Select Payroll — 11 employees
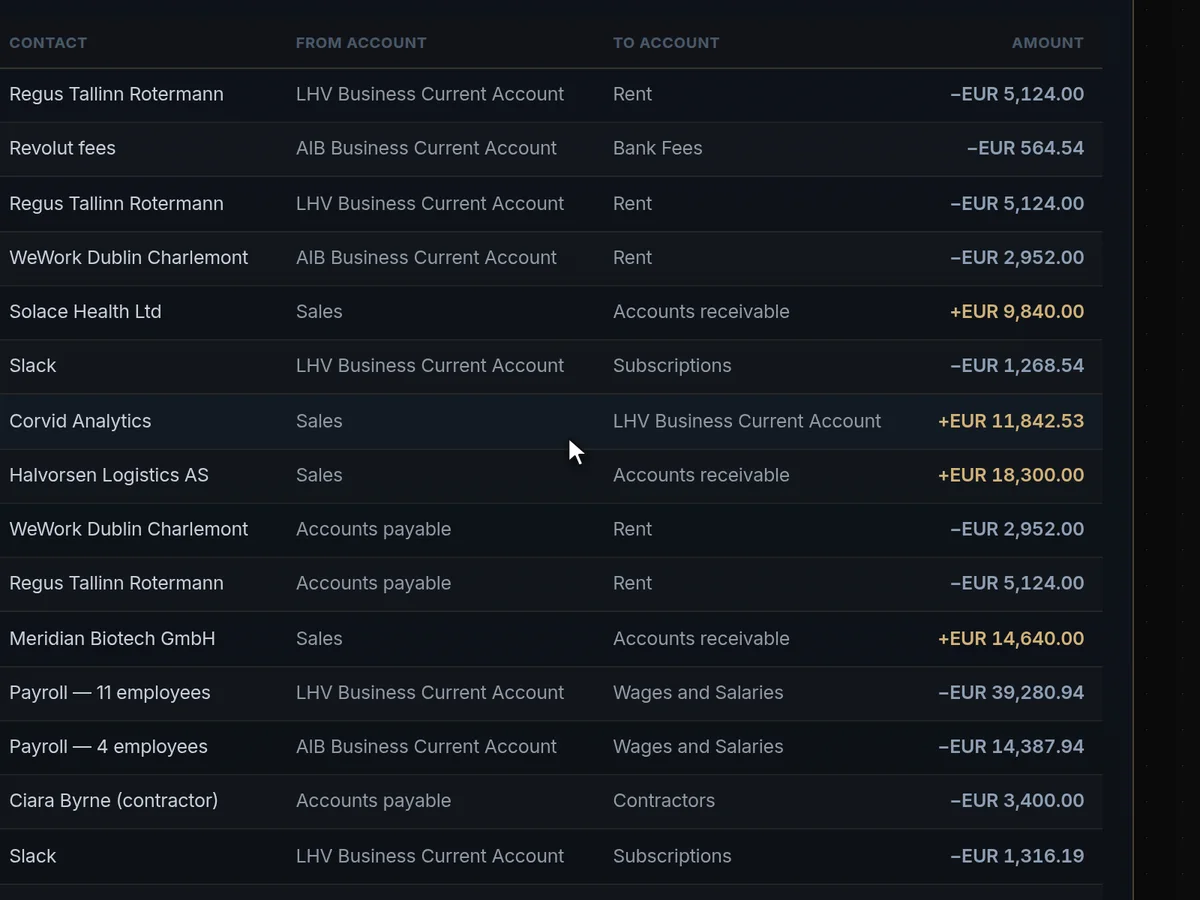The height and width of the screenshot is (900, 1200). (110, 692)
